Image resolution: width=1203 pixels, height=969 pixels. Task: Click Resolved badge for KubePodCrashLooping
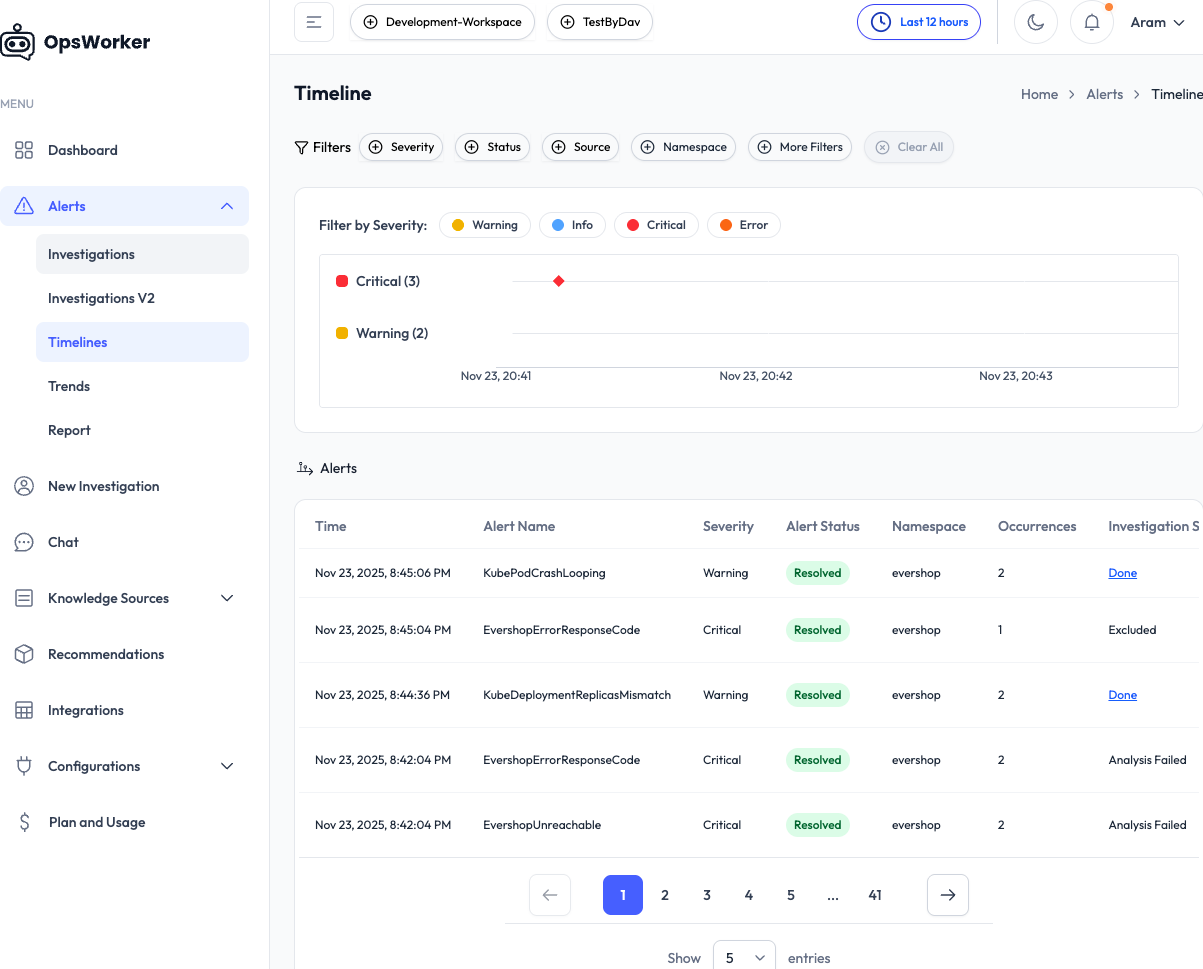[x=817, y=573]
